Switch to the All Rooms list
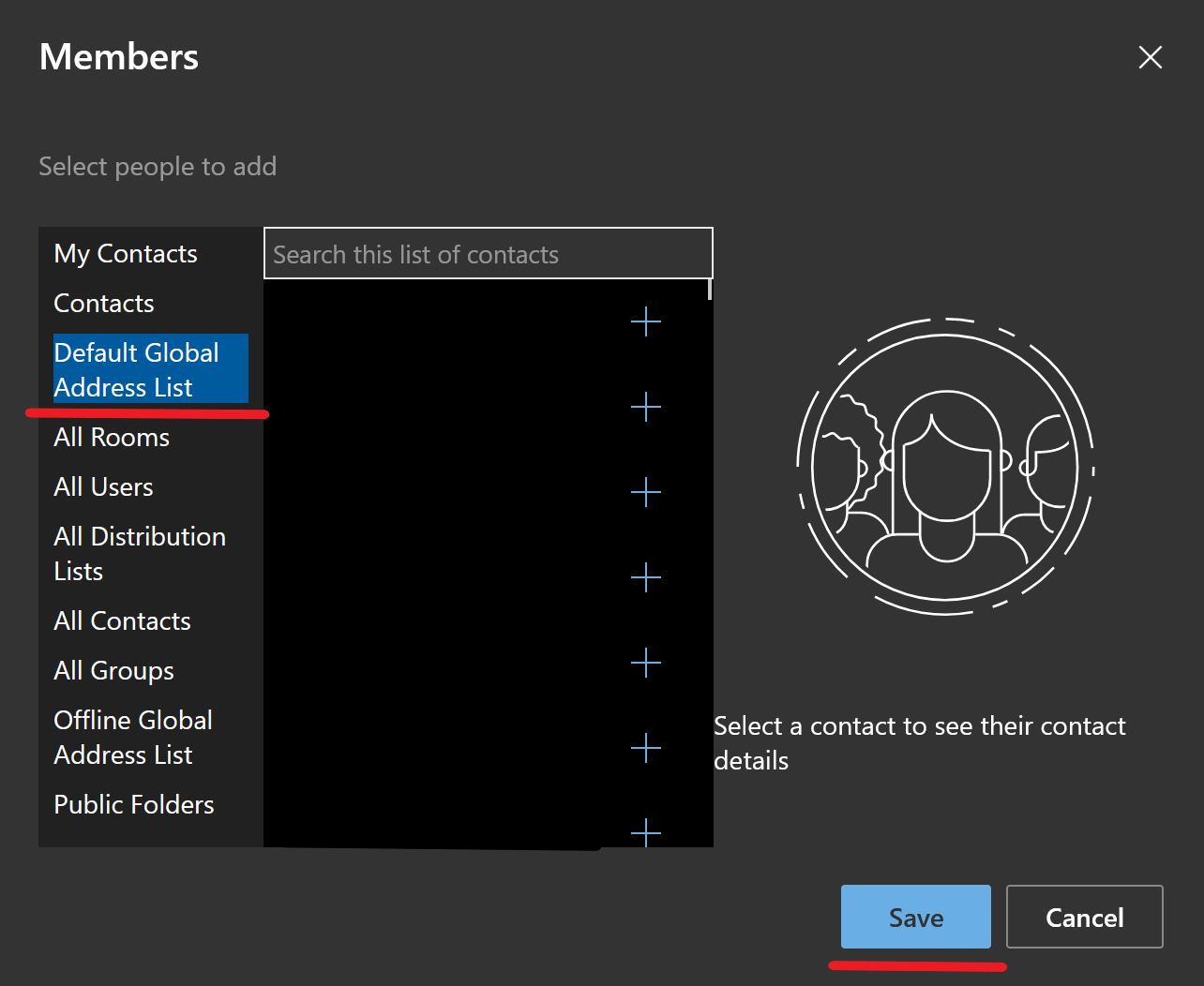Screen dimensions: 1204x986 coord(112,438)
